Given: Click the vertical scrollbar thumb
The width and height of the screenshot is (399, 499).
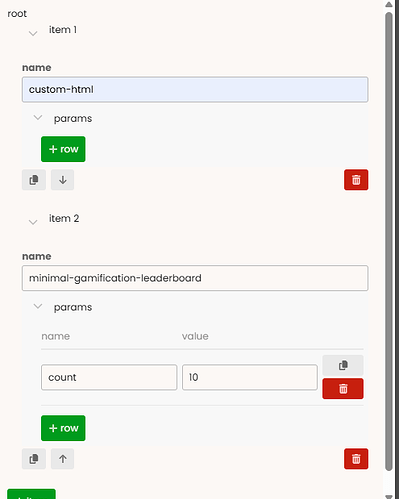Looking at the screenshot, I should tap(389, 242).
